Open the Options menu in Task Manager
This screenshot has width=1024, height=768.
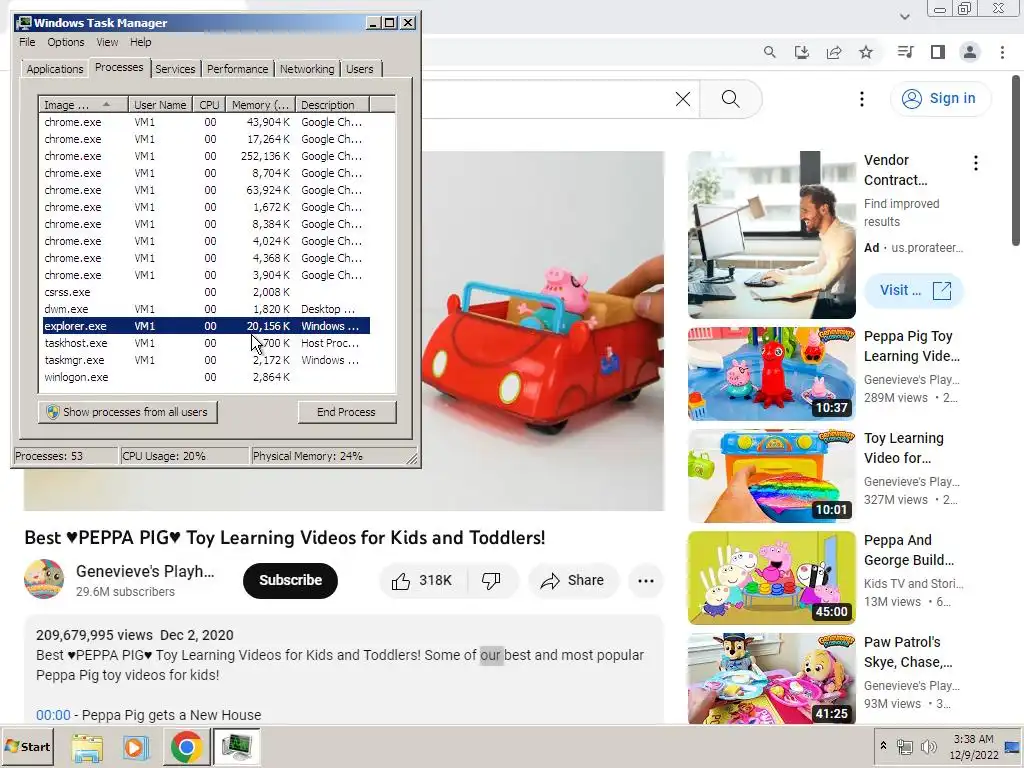click(65, 42)
